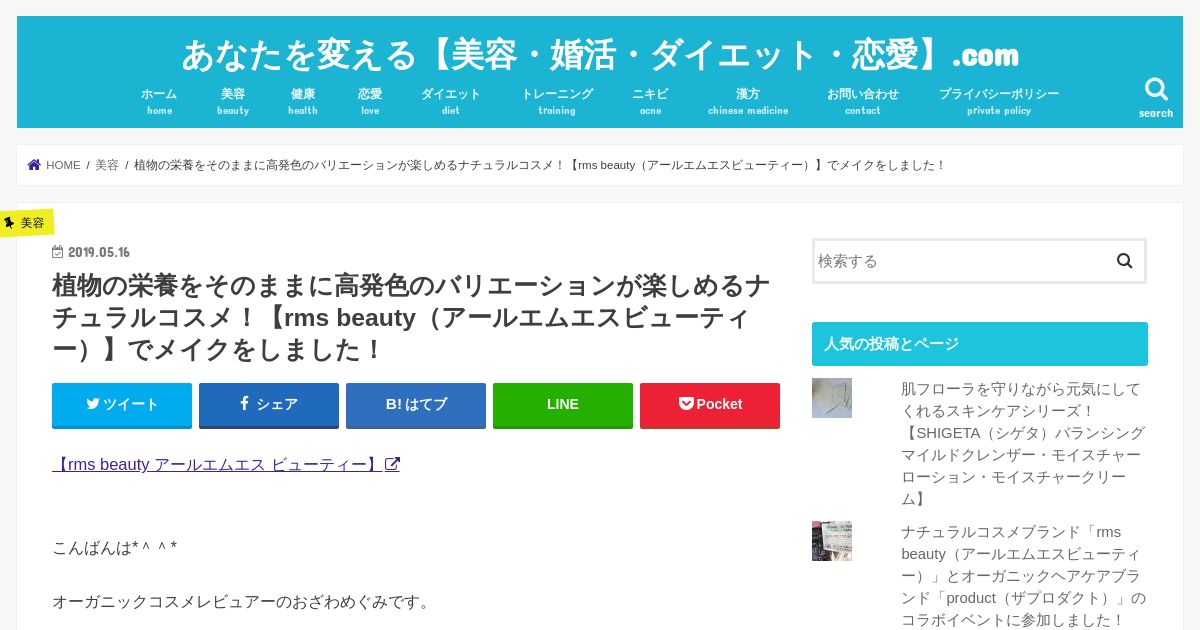
Task: Click the article title heading
Action: pos(411,318)
